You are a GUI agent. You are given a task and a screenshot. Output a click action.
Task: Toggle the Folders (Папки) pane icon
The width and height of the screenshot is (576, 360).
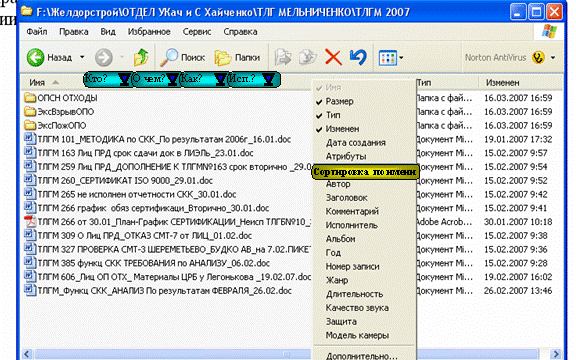222,58
